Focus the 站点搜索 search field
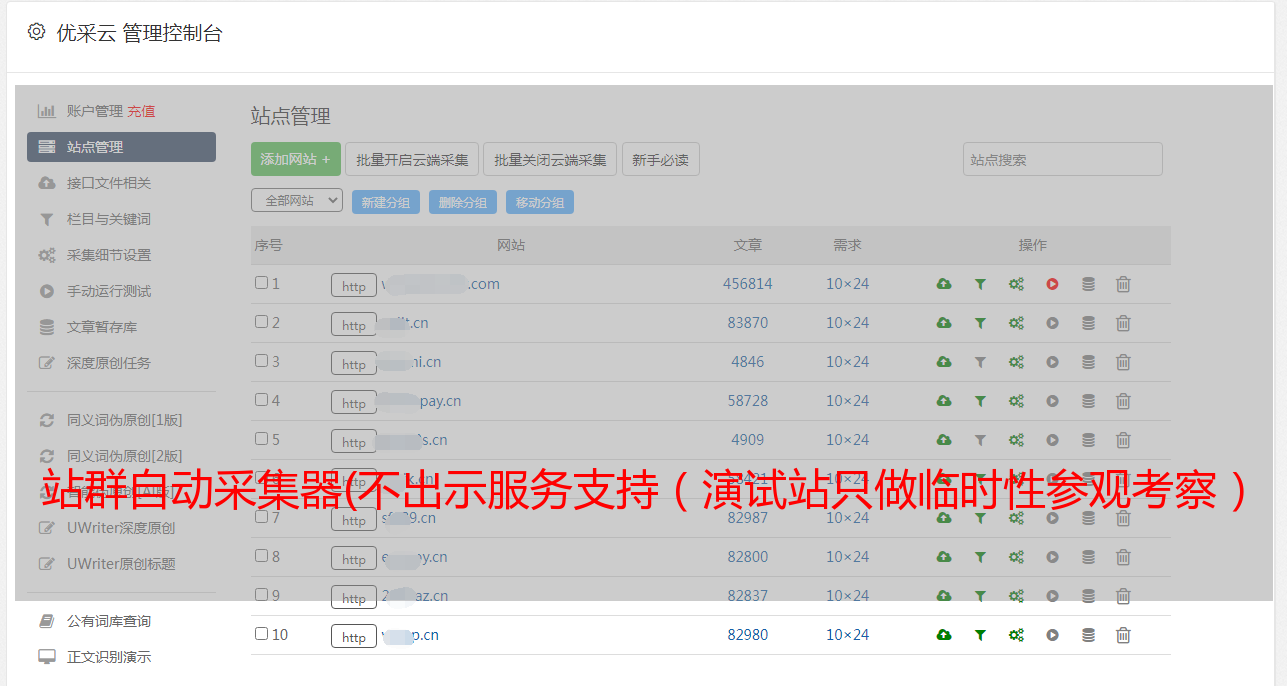1287x686 pixels. tap(1063, 159)
